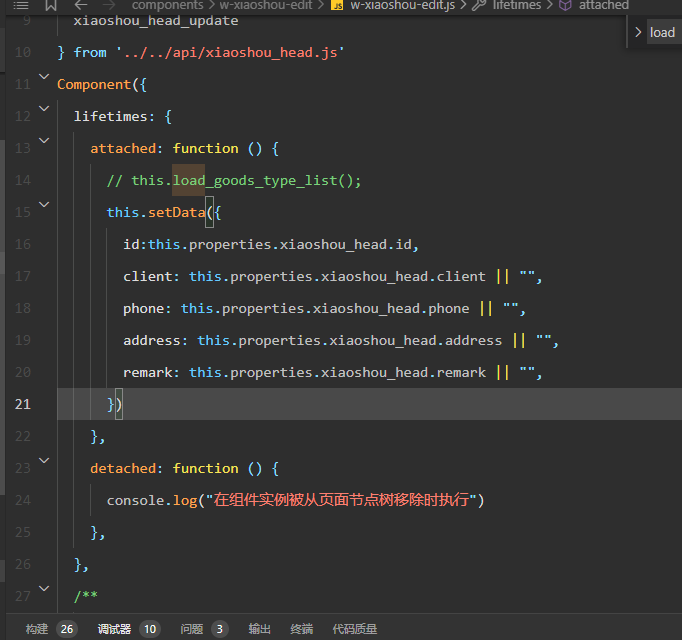This screenshot has height=640, width=682.
Task: Click the attached breadcrumb symbol
Action: (x=604, y=5)
